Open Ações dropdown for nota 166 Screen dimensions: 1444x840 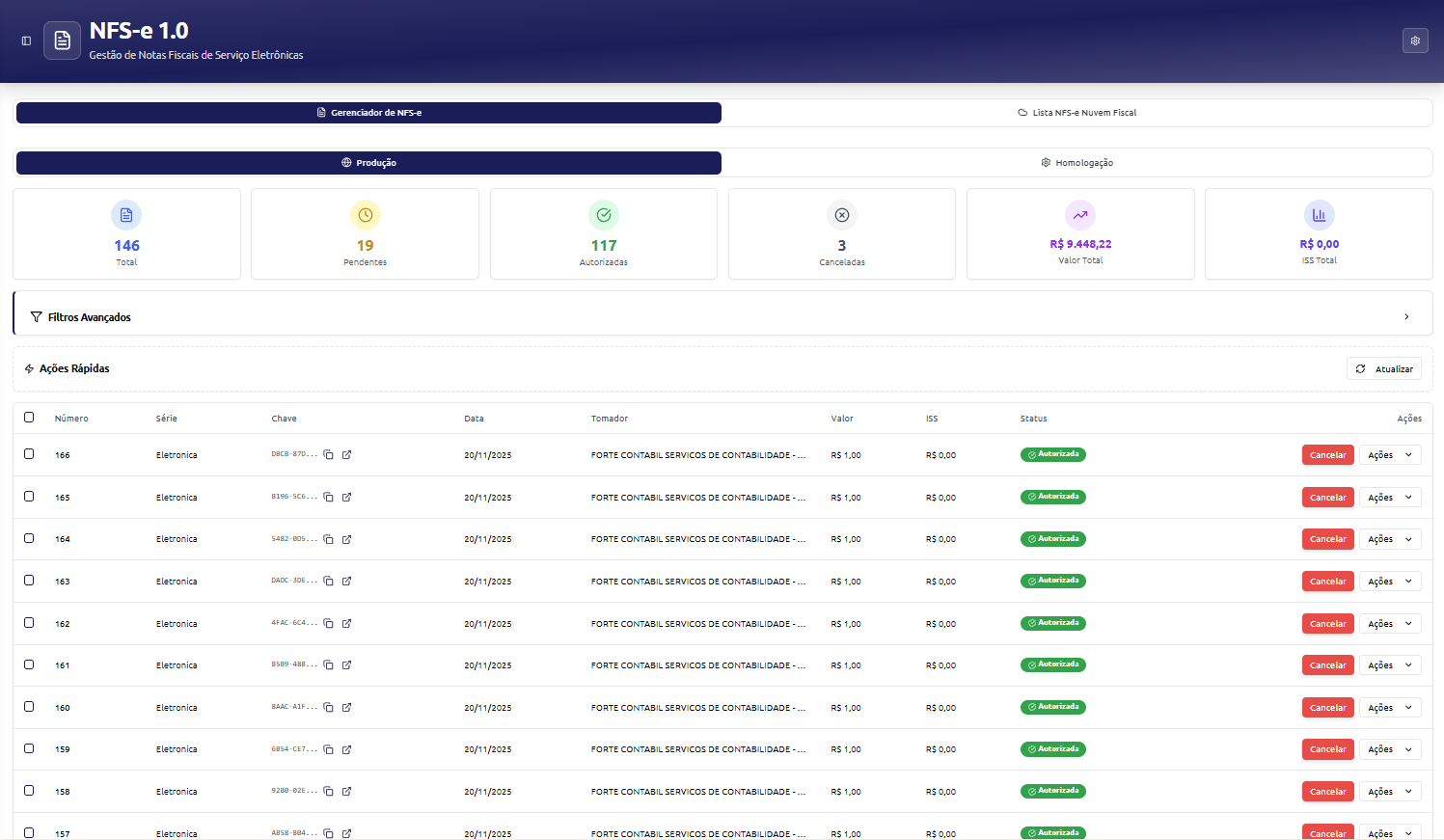click(x=1390, y=455)
